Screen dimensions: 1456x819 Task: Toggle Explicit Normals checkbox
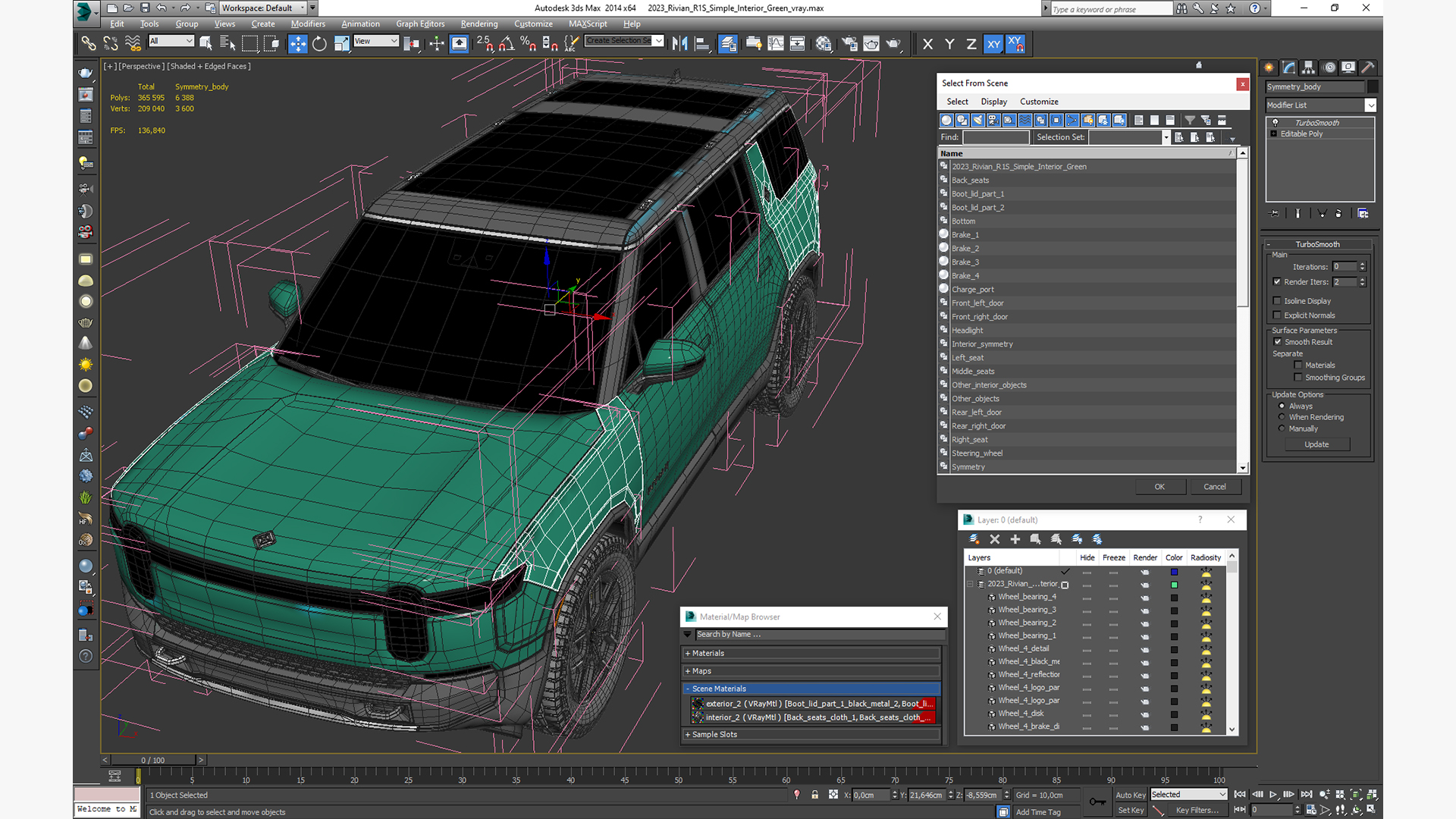coord(1278,315)
